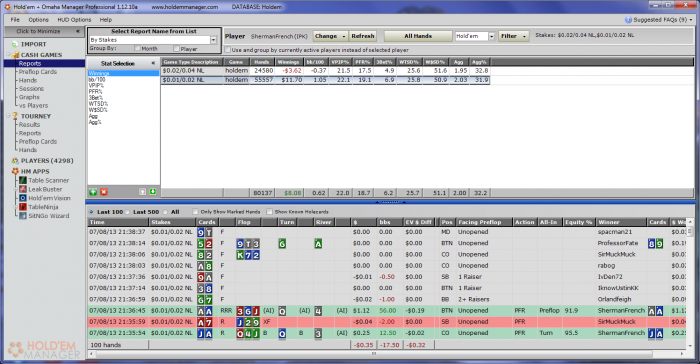Select the Last 500 radio button
This screenshot has height=364, width=700.
128,212
